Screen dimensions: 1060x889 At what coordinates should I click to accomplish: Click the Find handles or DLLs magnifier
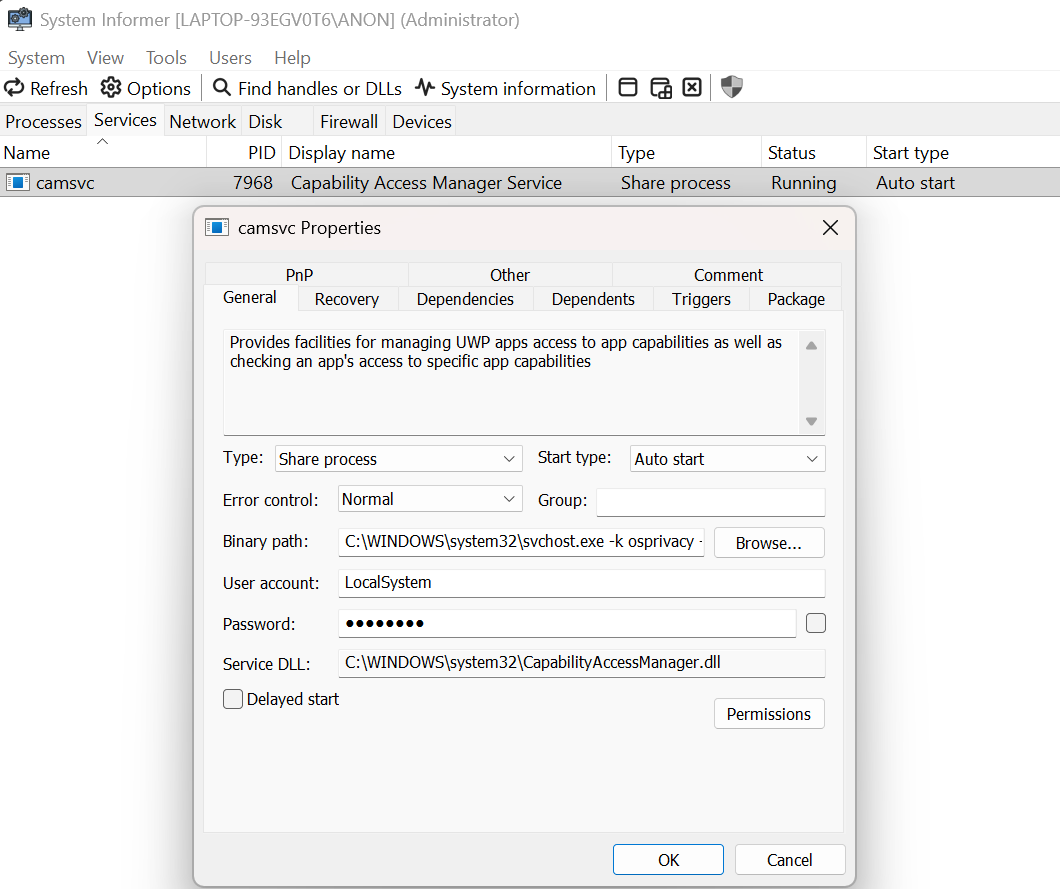pos(222,88)
